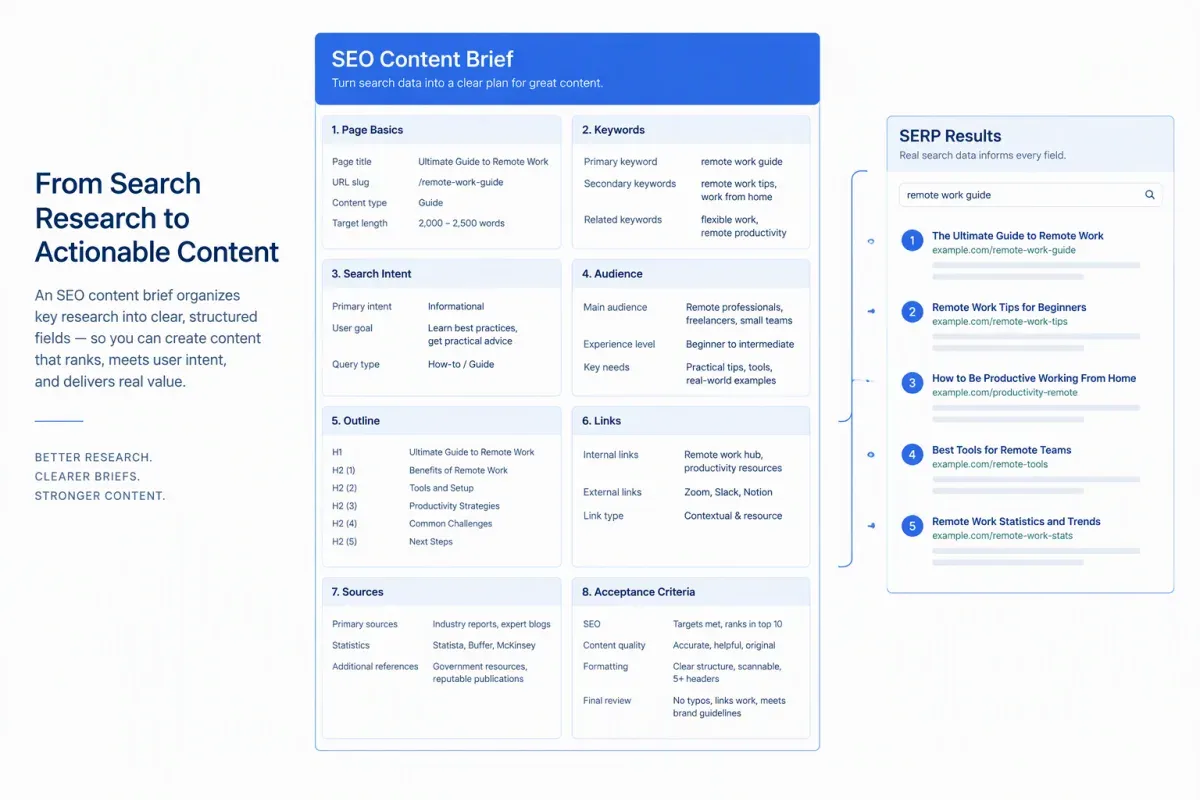1200x800 pixels.
Task: Open 'Remote Work Statistics and Trends' result
Action: point(1016,521)
